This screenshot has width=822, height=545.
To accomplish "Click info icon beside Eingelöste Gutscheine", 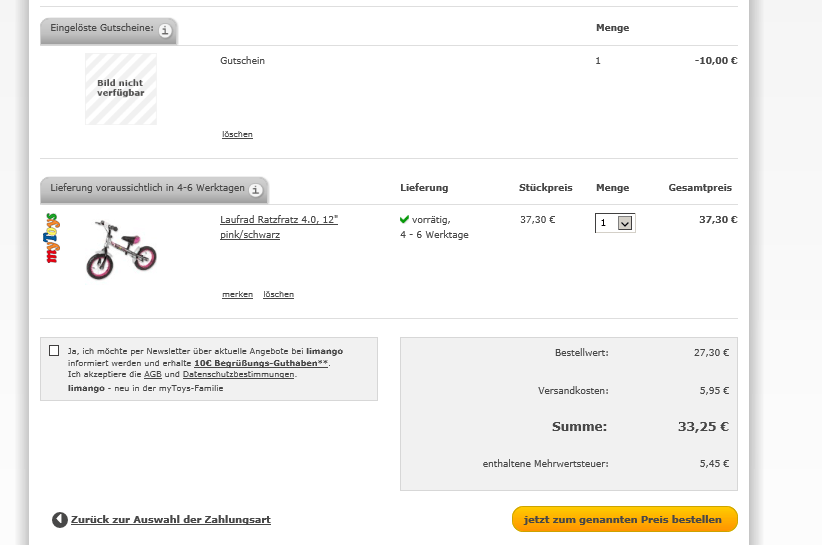I will [x=165, y=30].
